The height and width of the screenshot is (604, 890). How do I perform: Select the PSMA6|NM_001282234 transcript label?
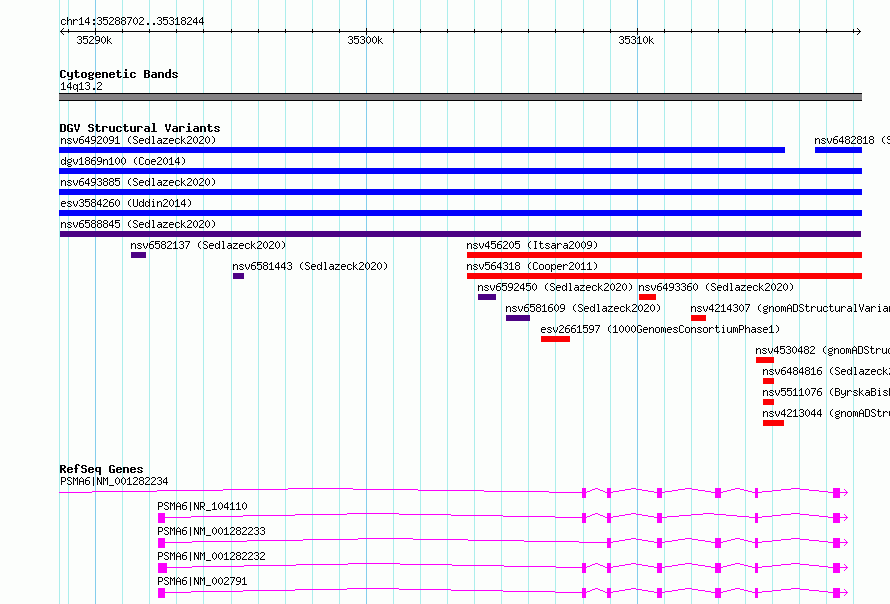(x=114, y=481)
